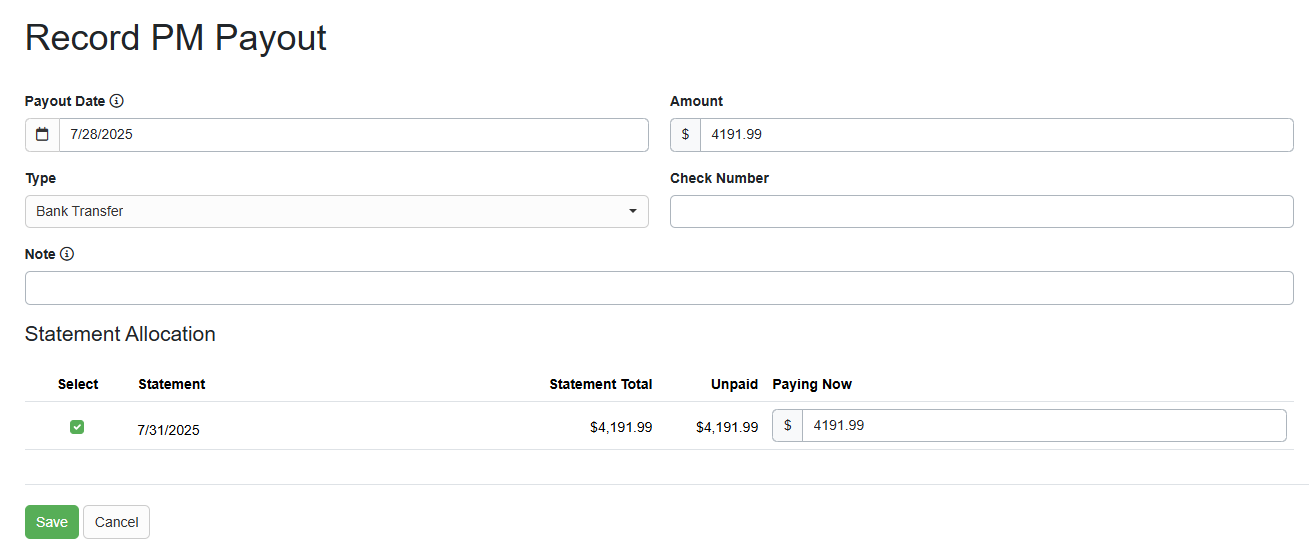Open the Type dropdown showing Bank Transfer
This screenshot has height=550, width=1309.
[x=336, y=211]
